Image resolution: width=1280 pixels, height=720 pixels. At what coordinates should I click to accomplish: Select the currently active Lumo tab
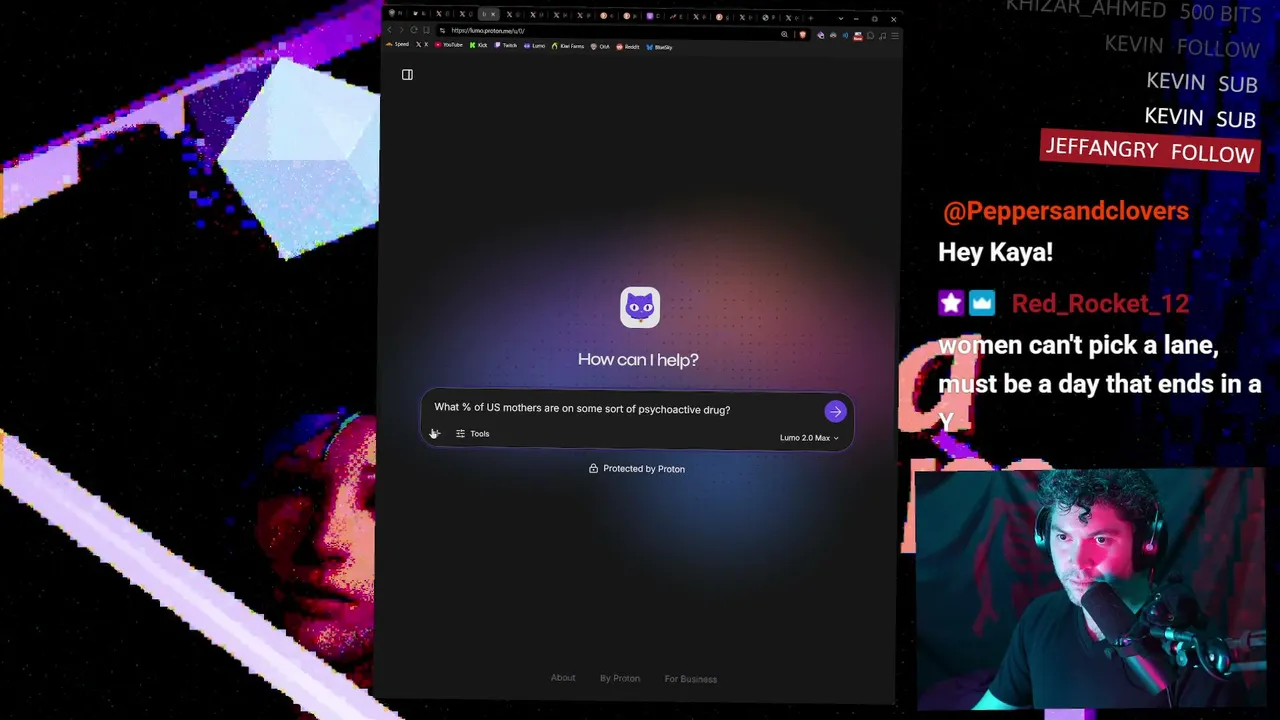(x=489, y=14)
